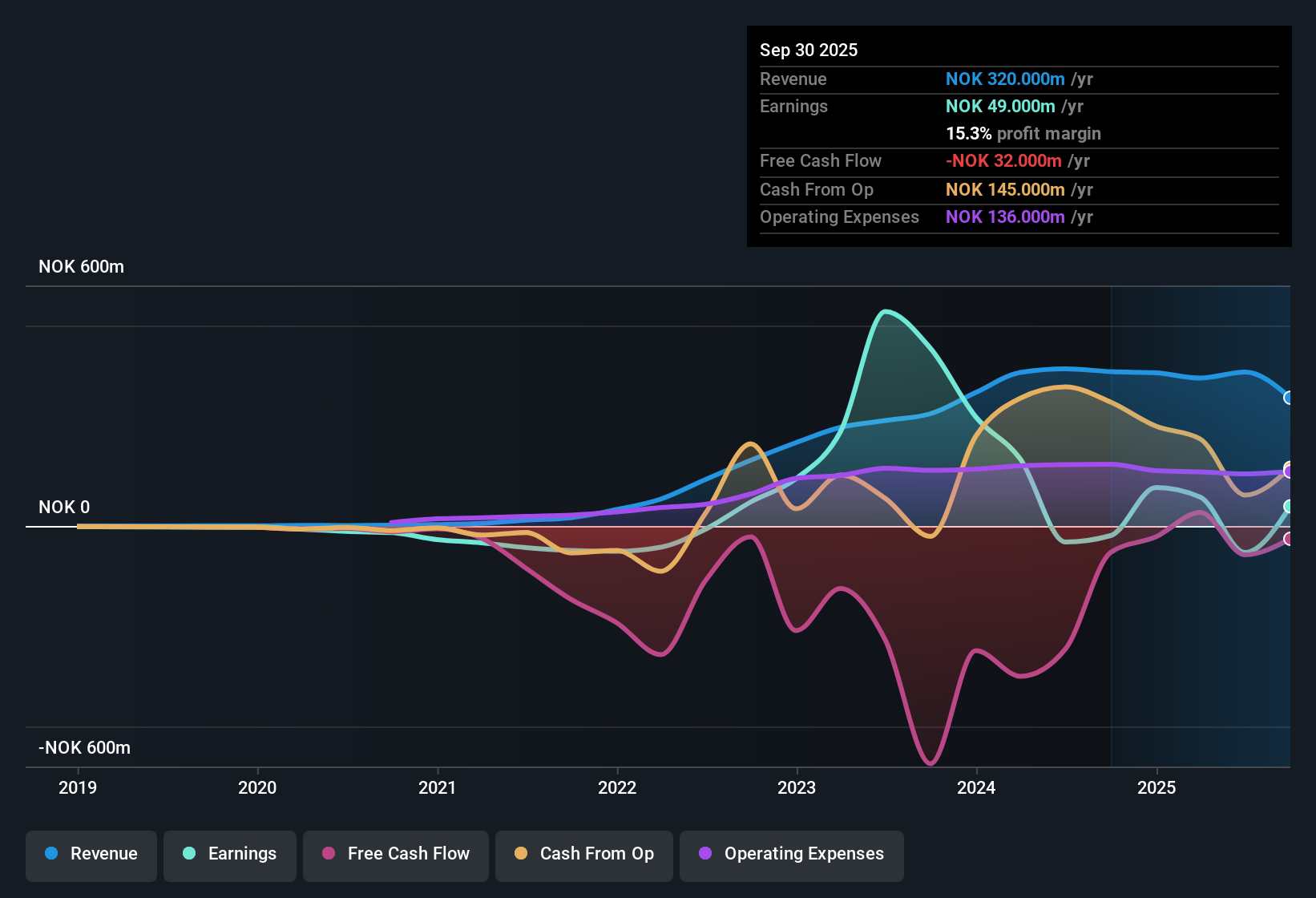Select the 2025 year label on axis
The height and width of the screenshot is (898, 1316).
(1157, 788)
